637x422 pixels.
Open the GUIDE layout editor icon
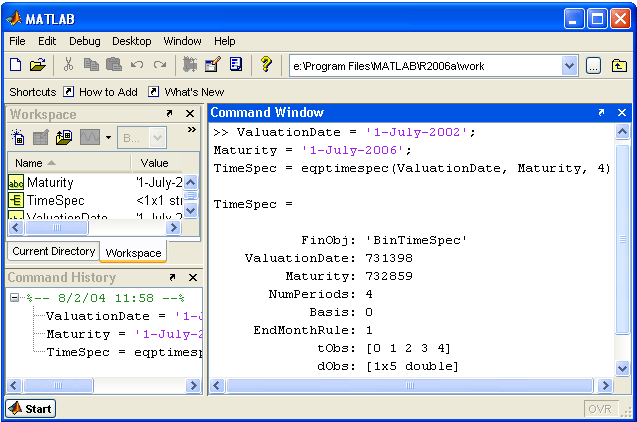(212, 65)
